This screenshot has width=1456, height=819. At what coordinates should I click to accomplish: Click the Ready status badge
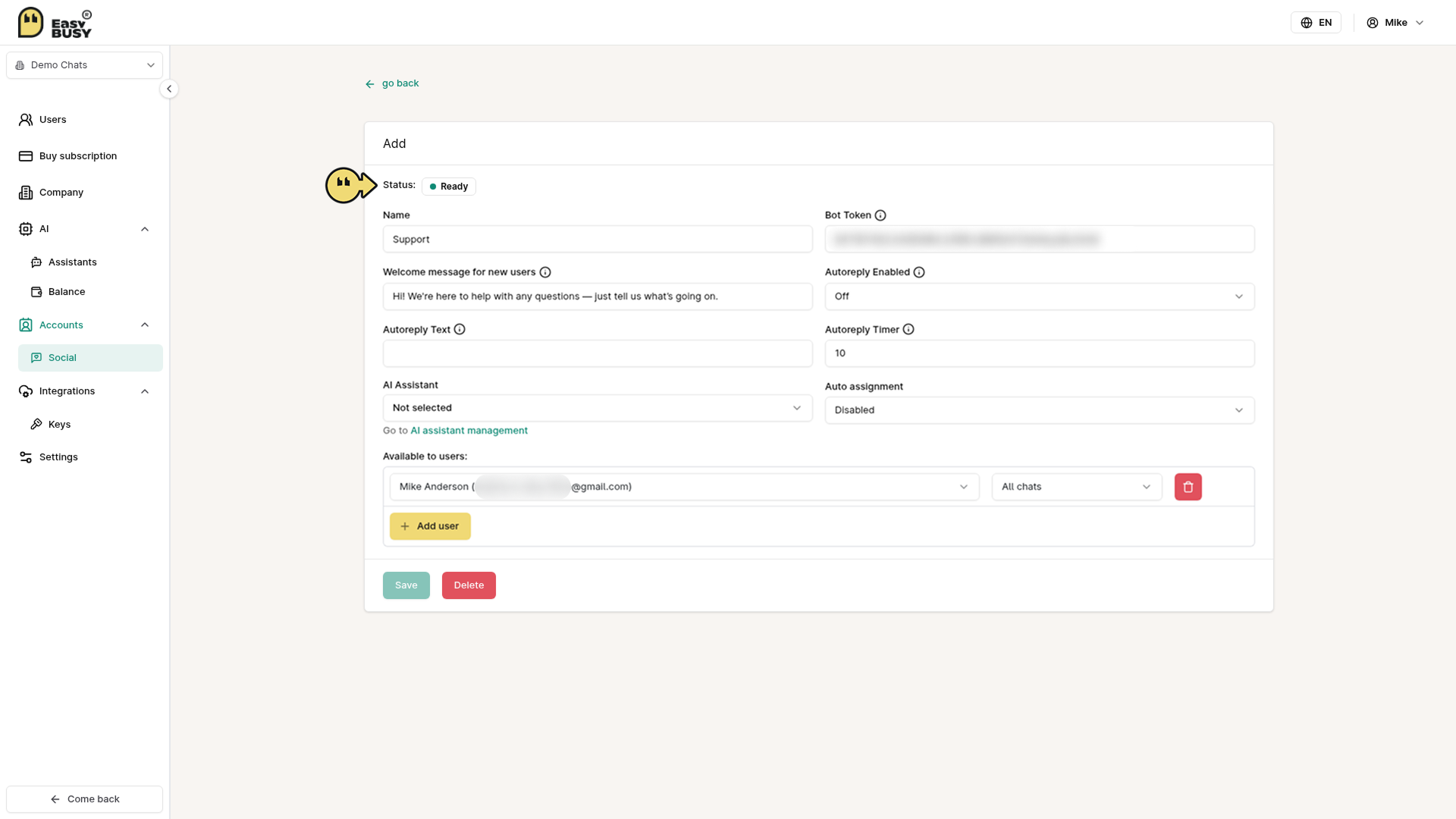coord(448,187)
